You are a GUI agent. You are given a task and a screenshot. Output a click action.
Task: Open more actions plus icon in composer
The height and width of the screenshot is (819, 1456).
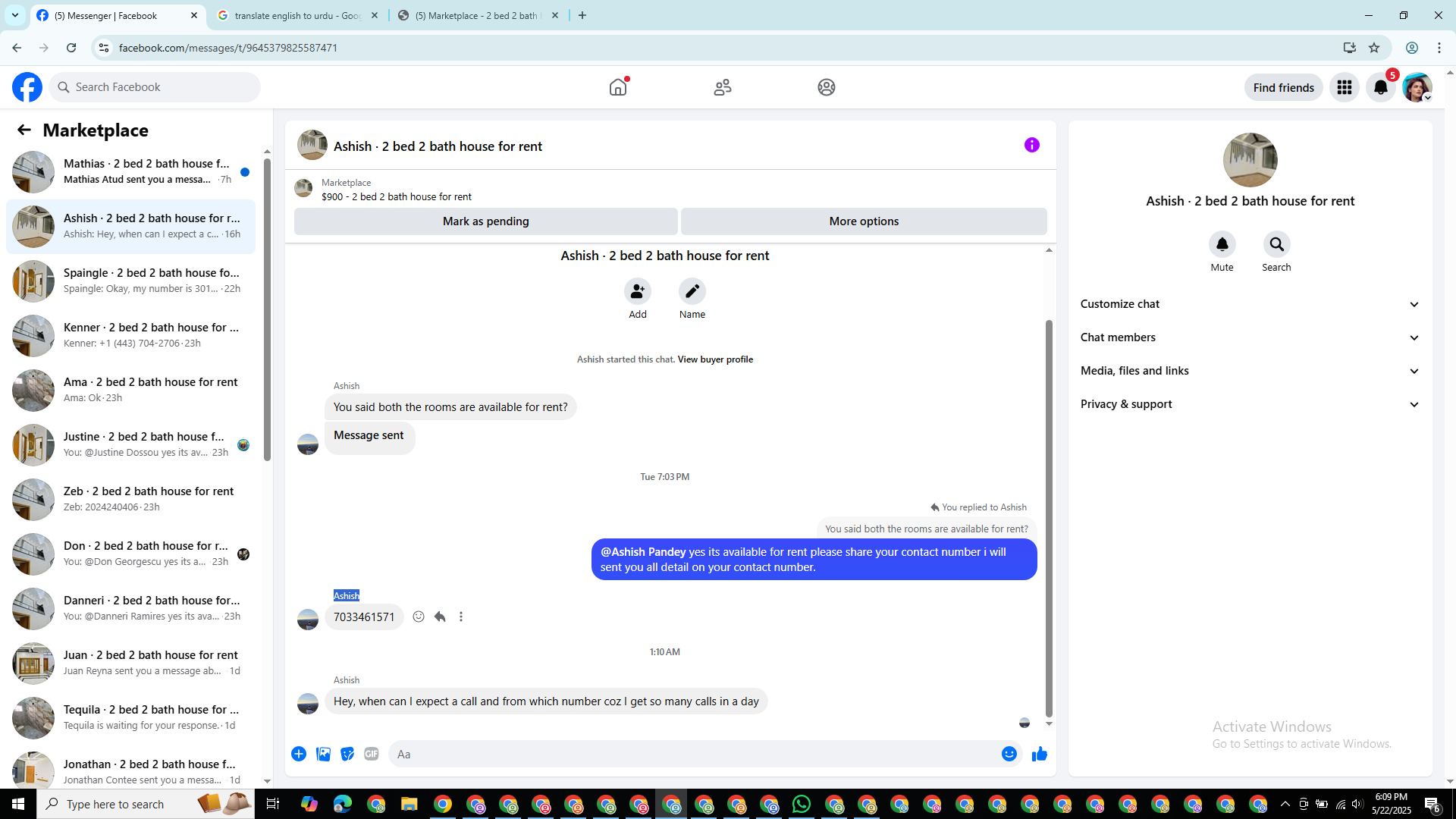click(299, 754)
